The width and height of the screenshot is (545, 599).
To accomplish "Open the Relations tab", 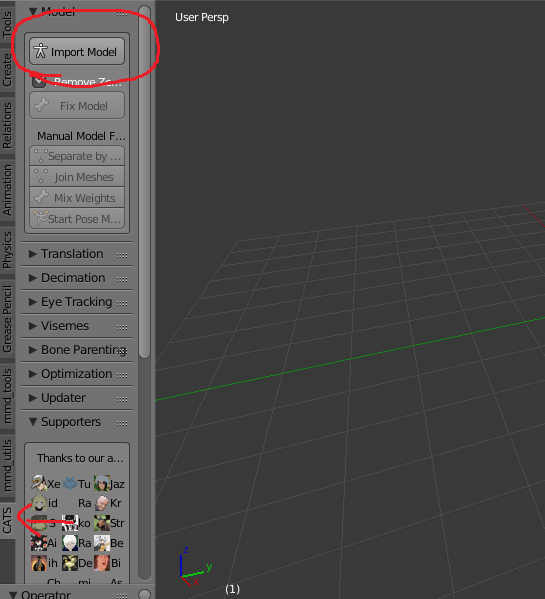I will (7, 125).
